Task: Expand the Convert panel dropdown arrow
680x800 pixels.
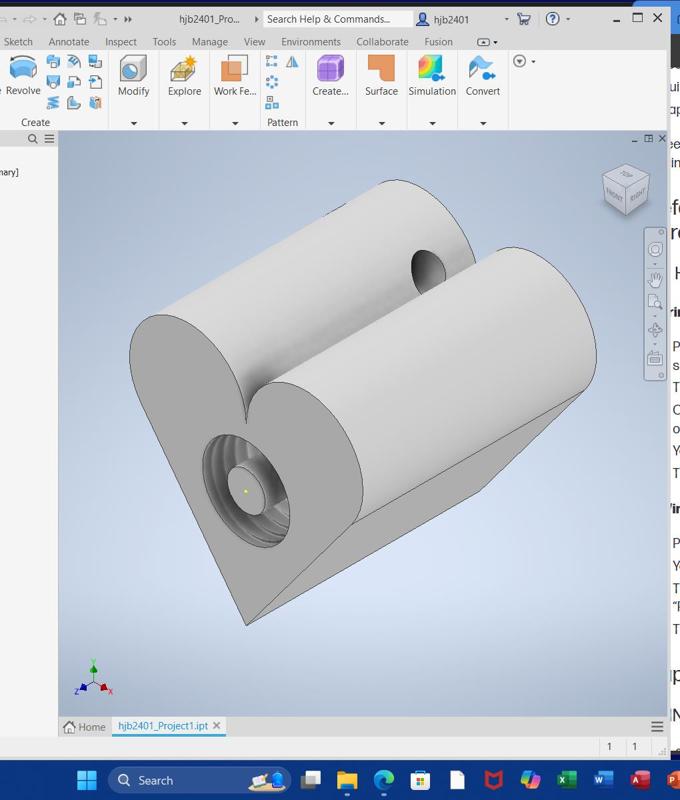Action: point(483,123)
